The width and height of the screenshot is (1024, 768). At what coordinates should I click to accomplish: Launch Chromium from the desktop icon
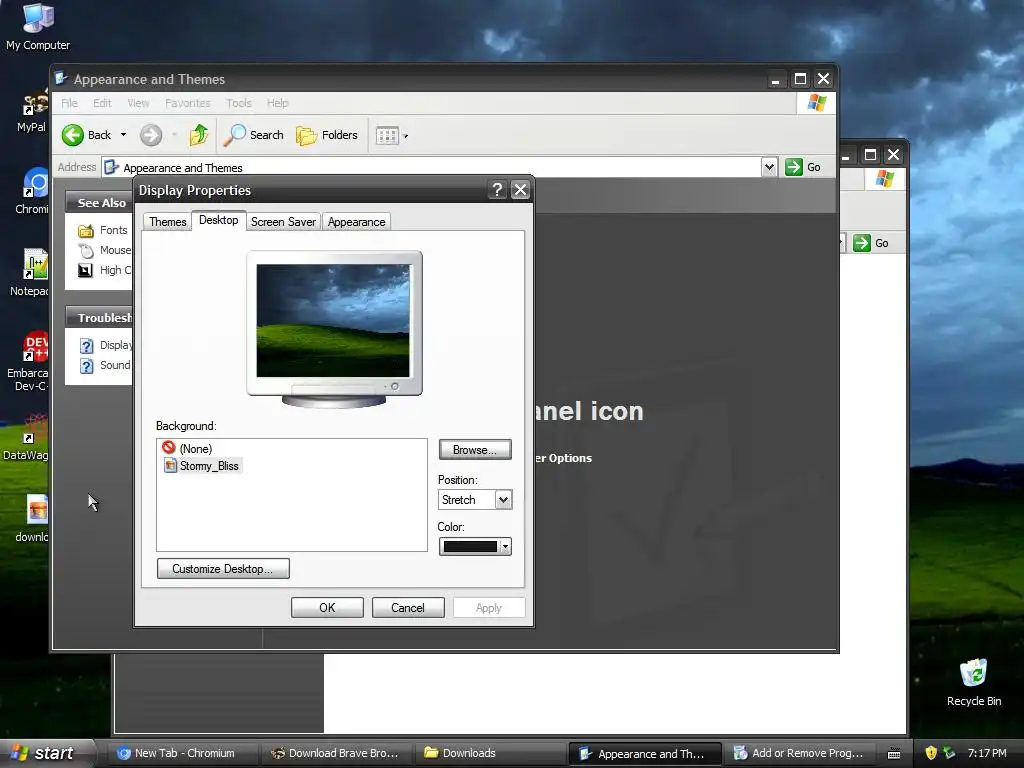point(33,191)
